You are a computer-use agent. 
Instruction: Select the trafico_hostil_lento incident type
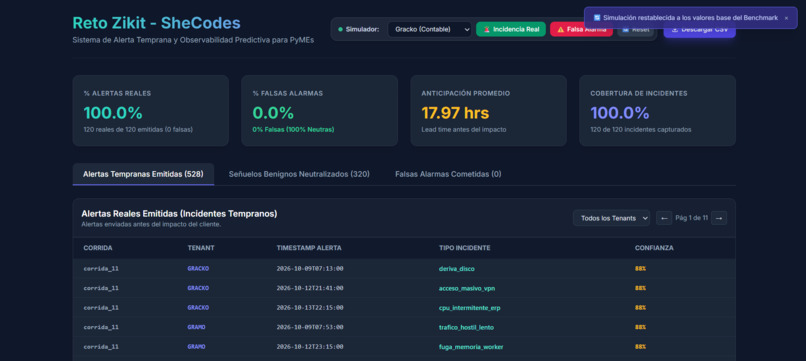tap(466, 327)
